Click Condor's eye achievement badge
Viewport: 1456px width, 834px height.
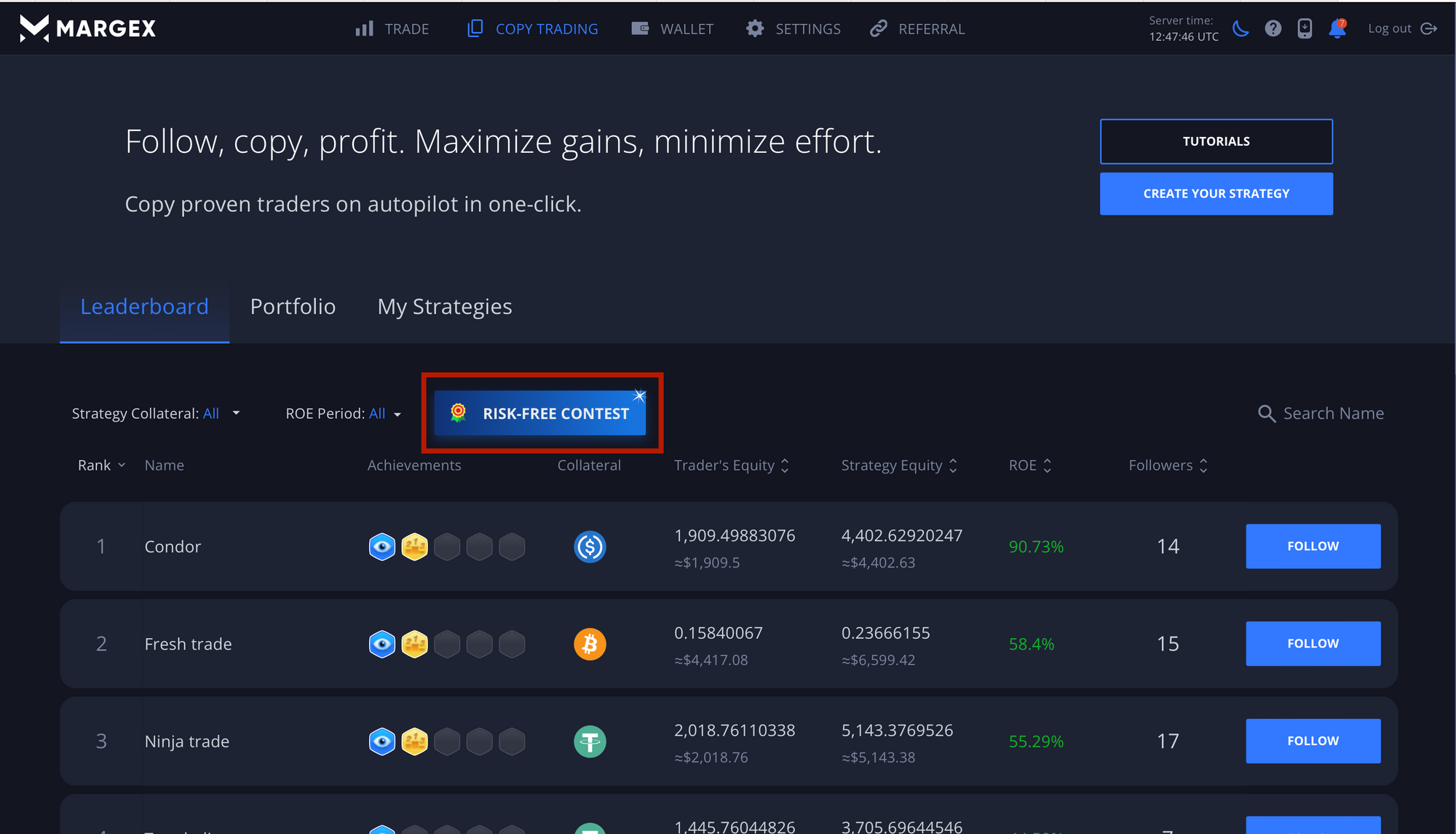click(x=382, y=546)
